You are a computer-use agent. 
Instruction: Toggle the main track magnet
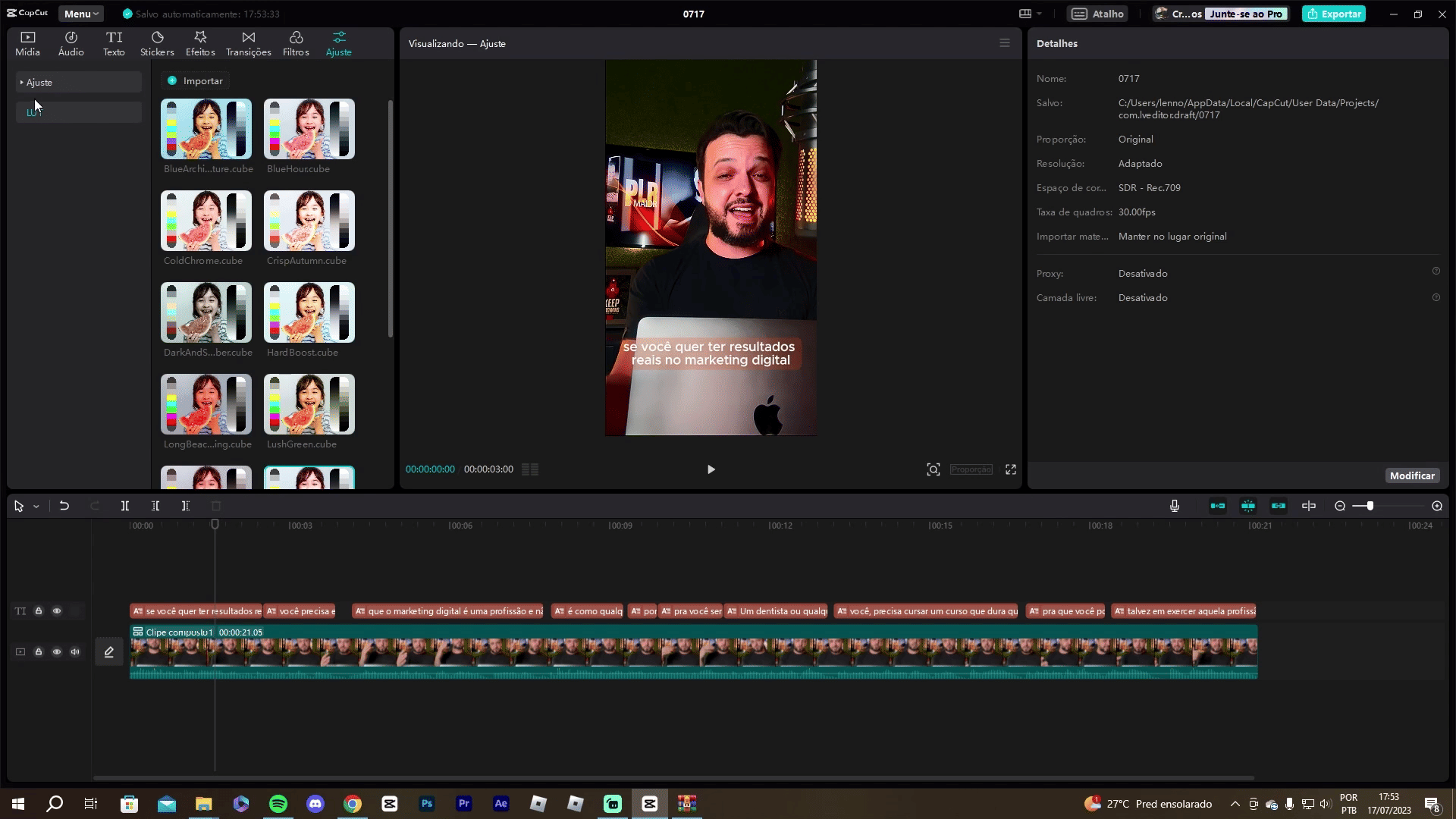(1218, 506)
